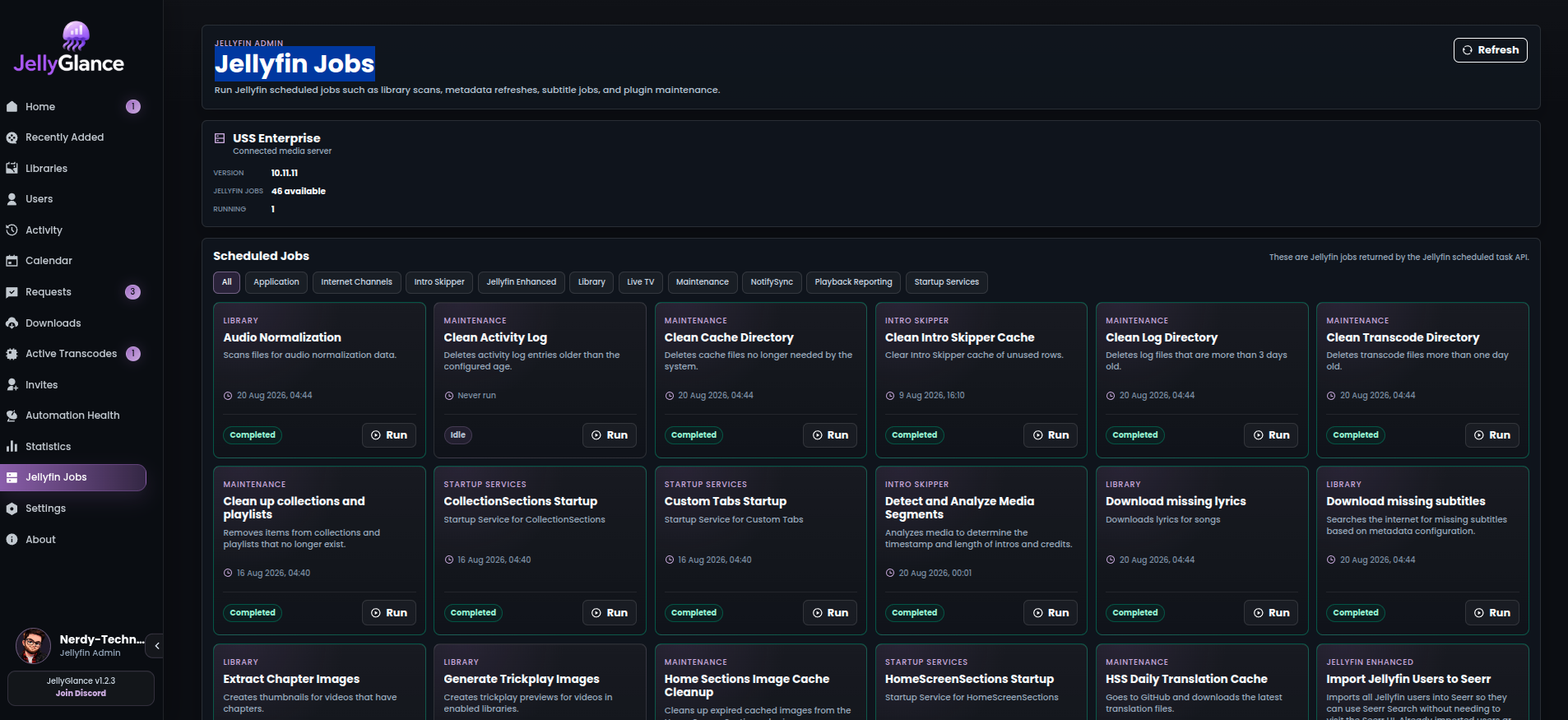Click the Jellyfin Jobs page heading
Screen dimensions: 1568x720
295,63
